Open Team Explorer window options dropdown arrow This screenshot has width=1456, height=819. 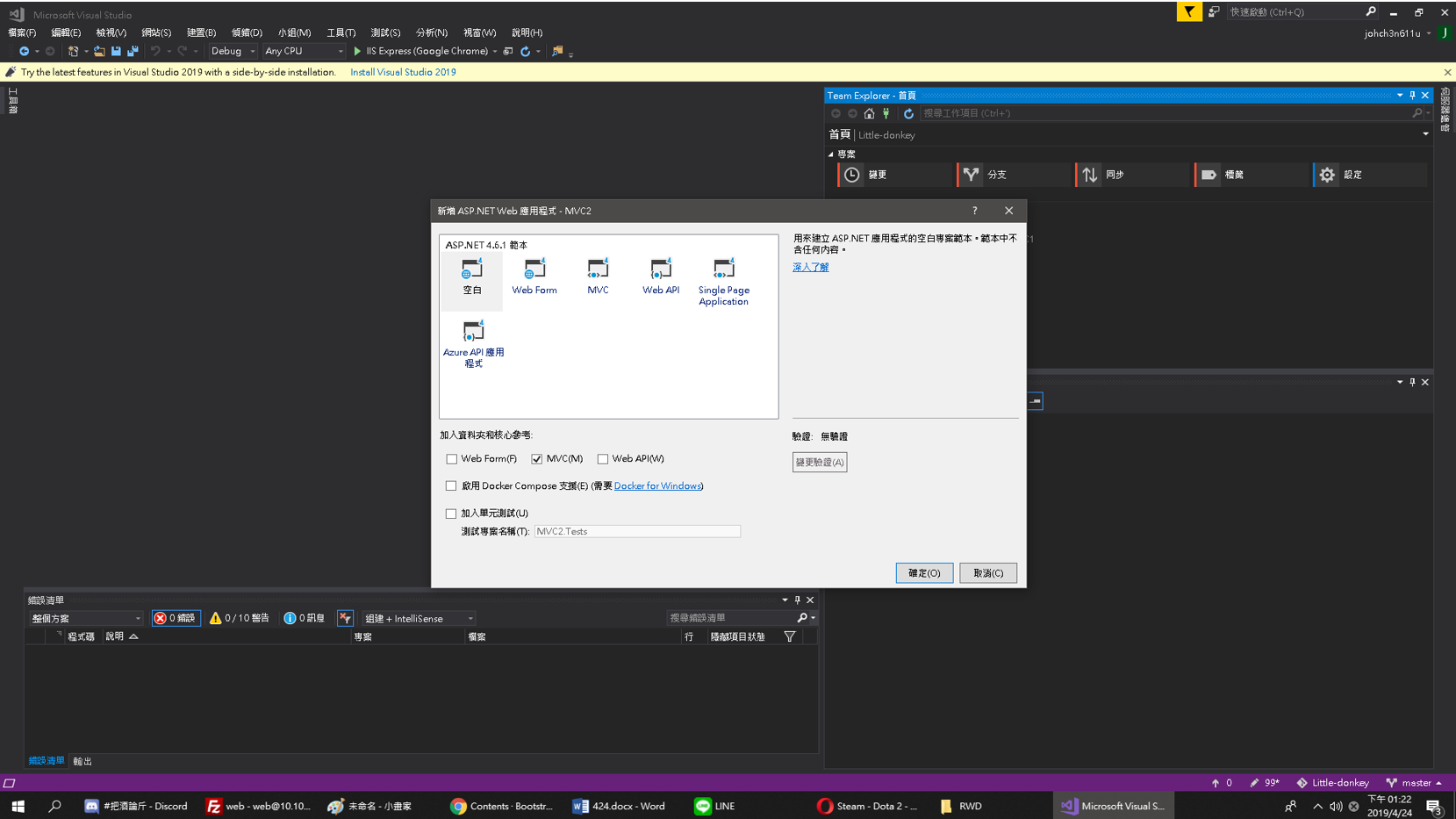(x=1400, y=95)
